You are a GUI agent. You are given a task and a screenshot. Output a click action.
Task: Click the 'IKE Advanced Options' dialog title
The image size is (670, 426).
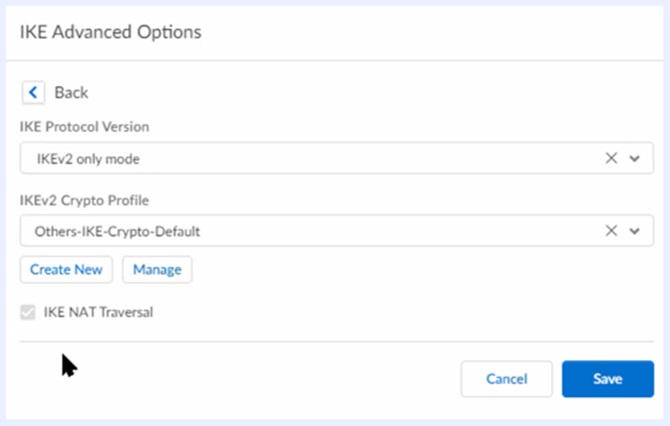(110, 32)
